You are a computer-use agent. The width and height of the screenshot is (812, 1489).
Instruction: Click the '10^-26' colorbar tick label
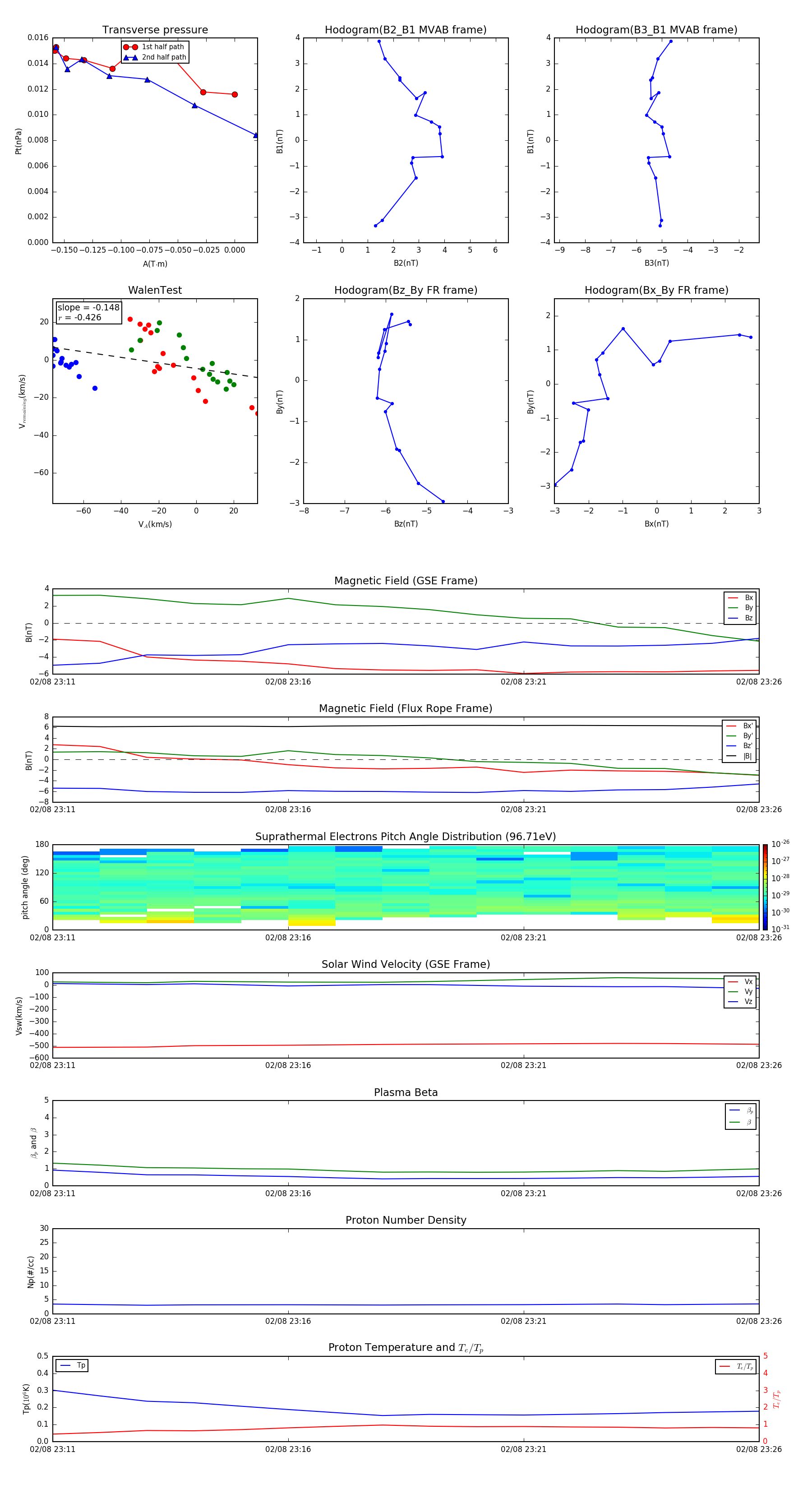coord(780,845)
